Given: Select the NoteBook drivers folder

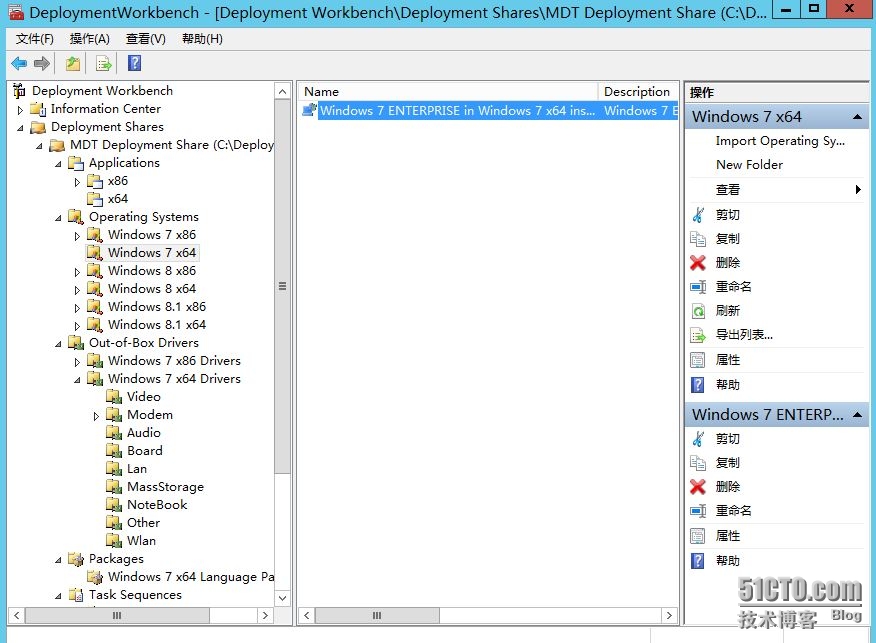Looking at the screenshot, I should (157, 505).
